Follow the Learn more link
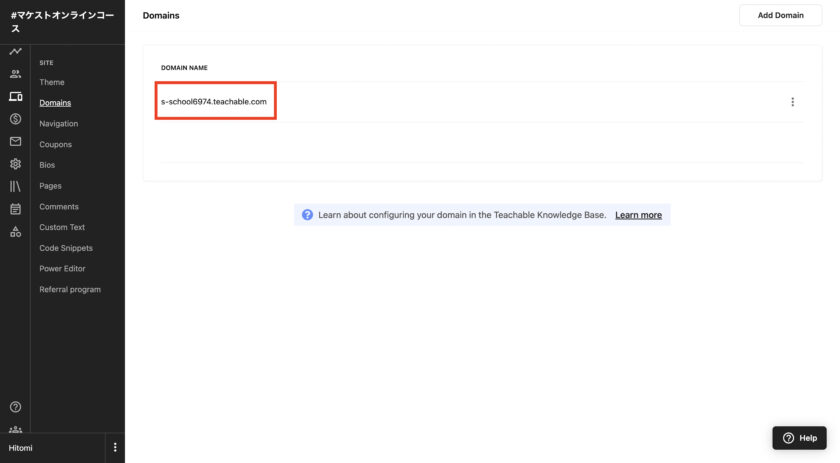The height and width of the screenshot is (463, 840). point(638,215)
